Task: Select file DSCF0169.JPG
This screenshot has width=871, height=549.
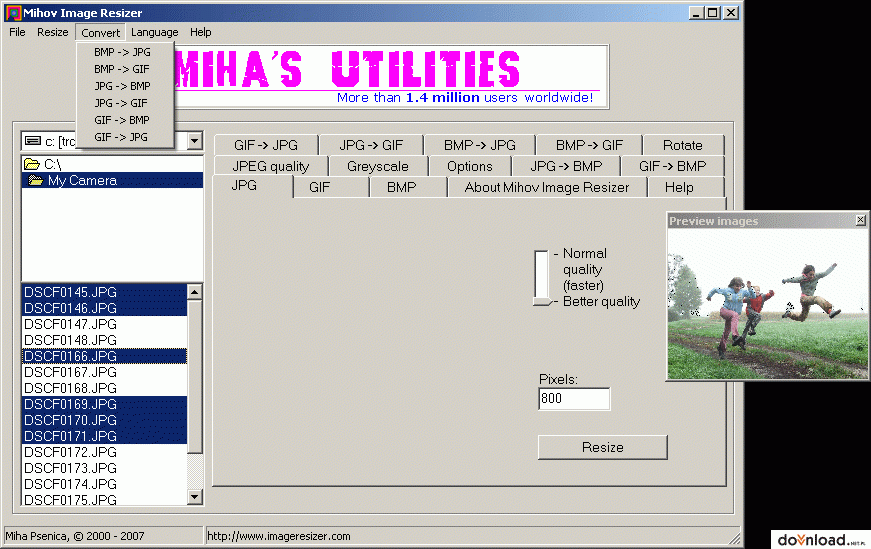Action: pyautogui.click(x=104, y=404)
